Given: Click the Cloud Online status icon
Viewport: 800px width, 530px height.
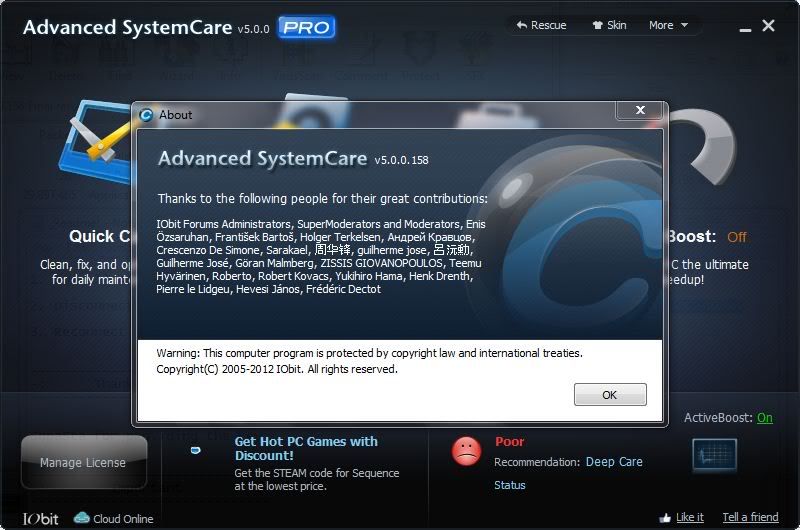Looking at the screenshot, I should pyautogui.click(x=82, y=518).
